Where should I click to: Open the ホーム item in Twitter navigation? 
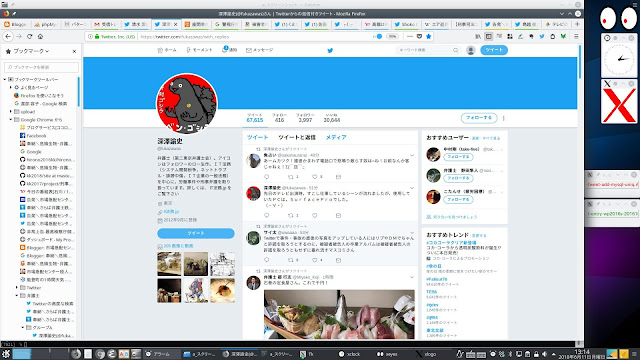pyautogui.click(x=167, y=50)
